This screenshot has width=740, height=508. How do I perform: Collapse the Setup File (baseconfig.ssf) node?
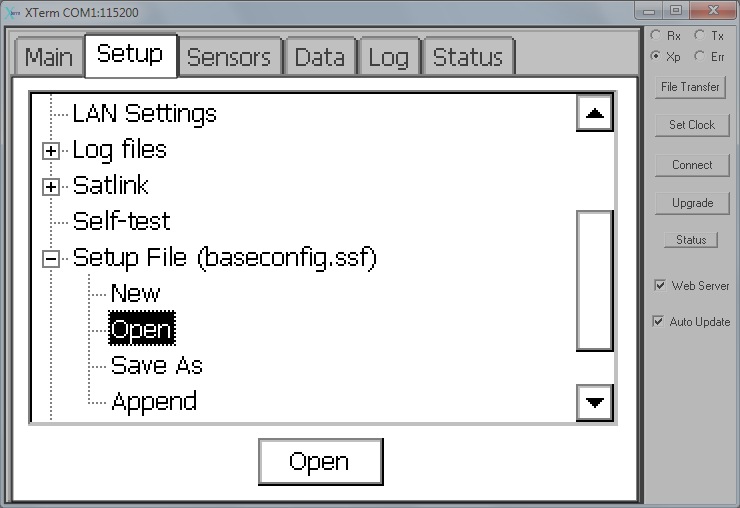tap(50, 258)
